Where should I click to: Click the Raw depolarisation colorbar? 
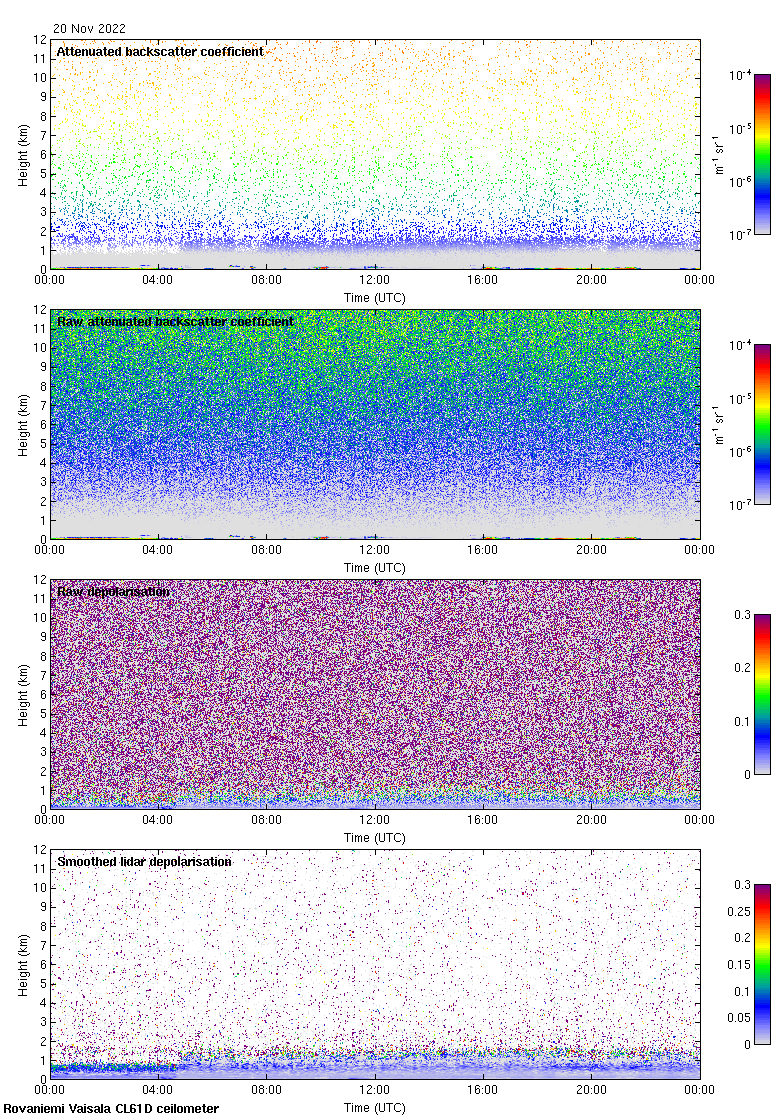(762, 694)
